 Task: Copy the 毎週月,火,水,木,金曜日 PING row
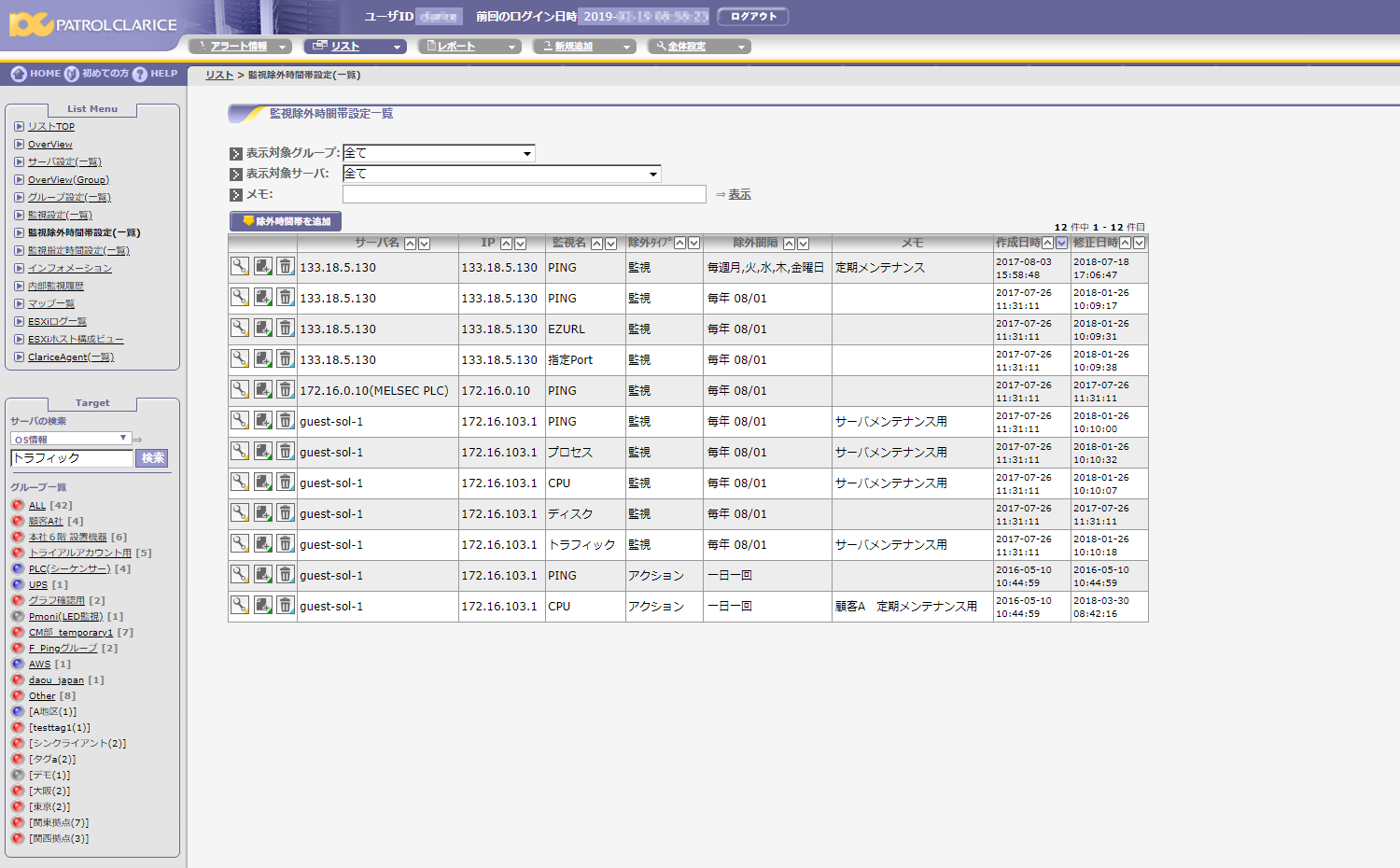click(263, 266)
